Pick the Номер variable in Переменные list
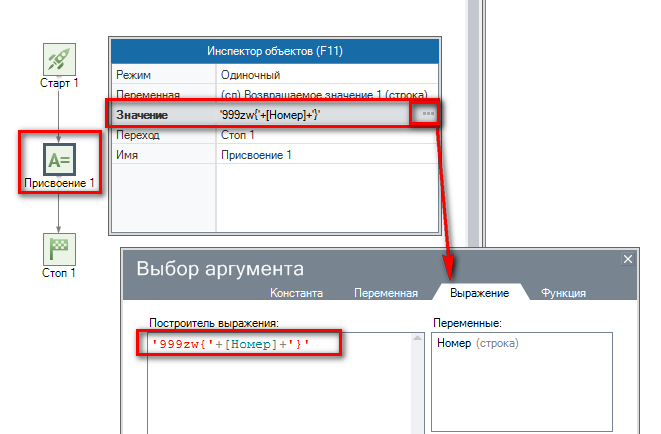The image size is (661, 434). pyautogui.click(x=454, y=343)
